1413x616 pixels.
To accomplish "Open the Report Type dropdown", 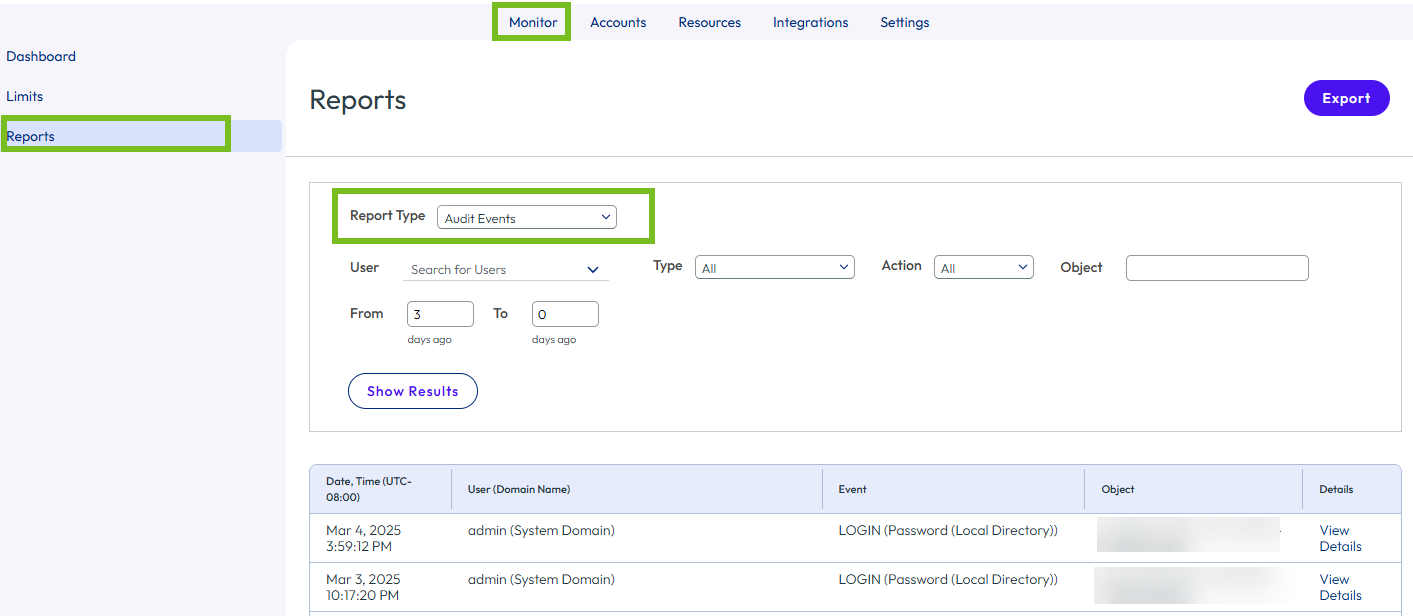I will (x=527, y=217).
